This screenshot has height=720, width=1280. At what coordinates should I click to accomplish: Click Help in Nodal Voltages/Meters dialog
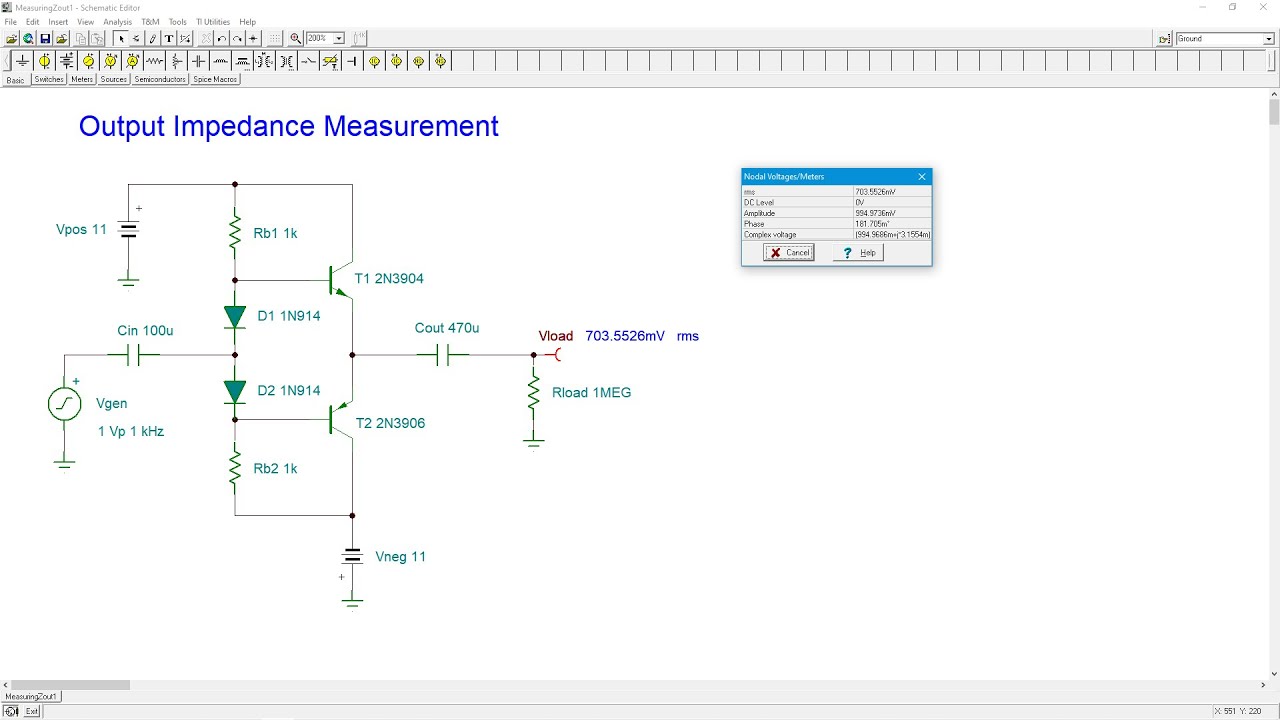858,253
